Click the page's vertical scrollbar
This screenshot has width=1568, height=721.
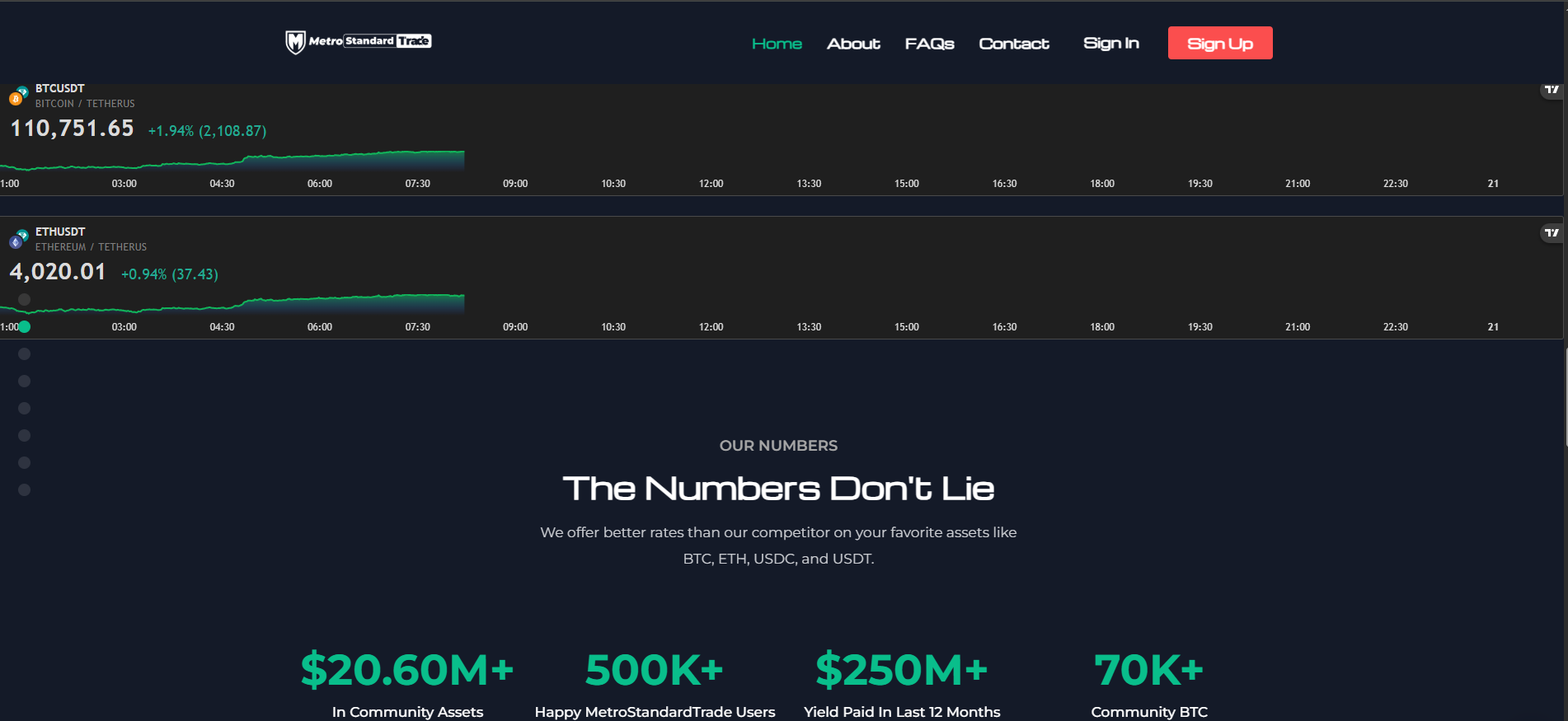pos(1565,396)
